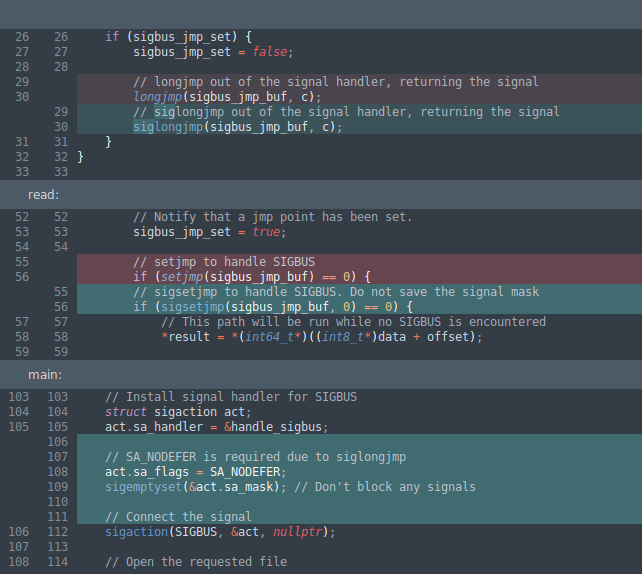Click the "act.sa_handler = &handle_sigbus;" line

[216, 427]
